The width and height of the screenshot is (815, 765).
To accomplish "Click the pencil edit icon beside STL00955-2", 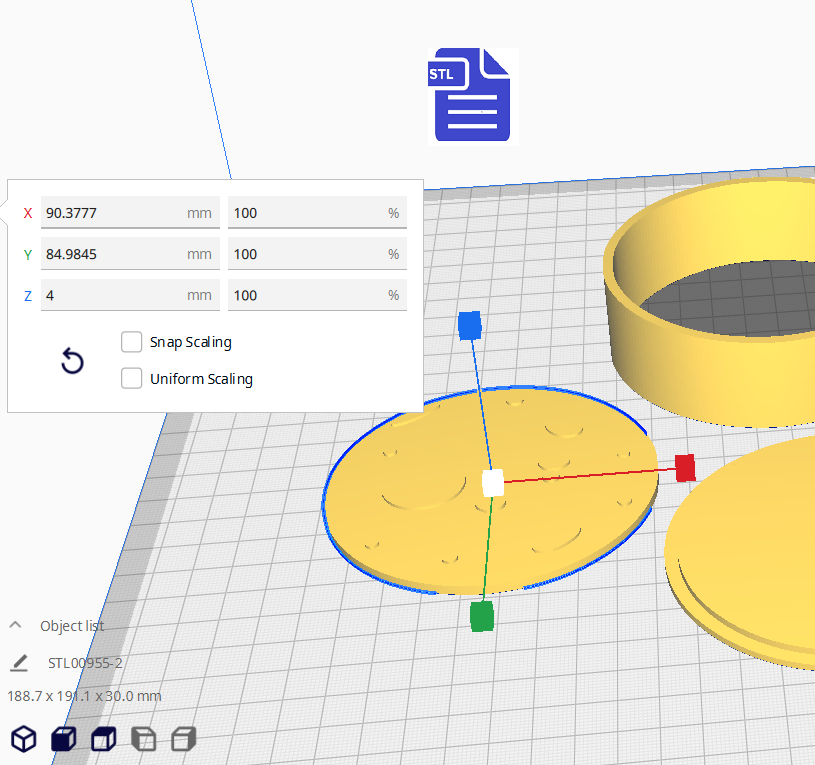I will click(19, 663).
